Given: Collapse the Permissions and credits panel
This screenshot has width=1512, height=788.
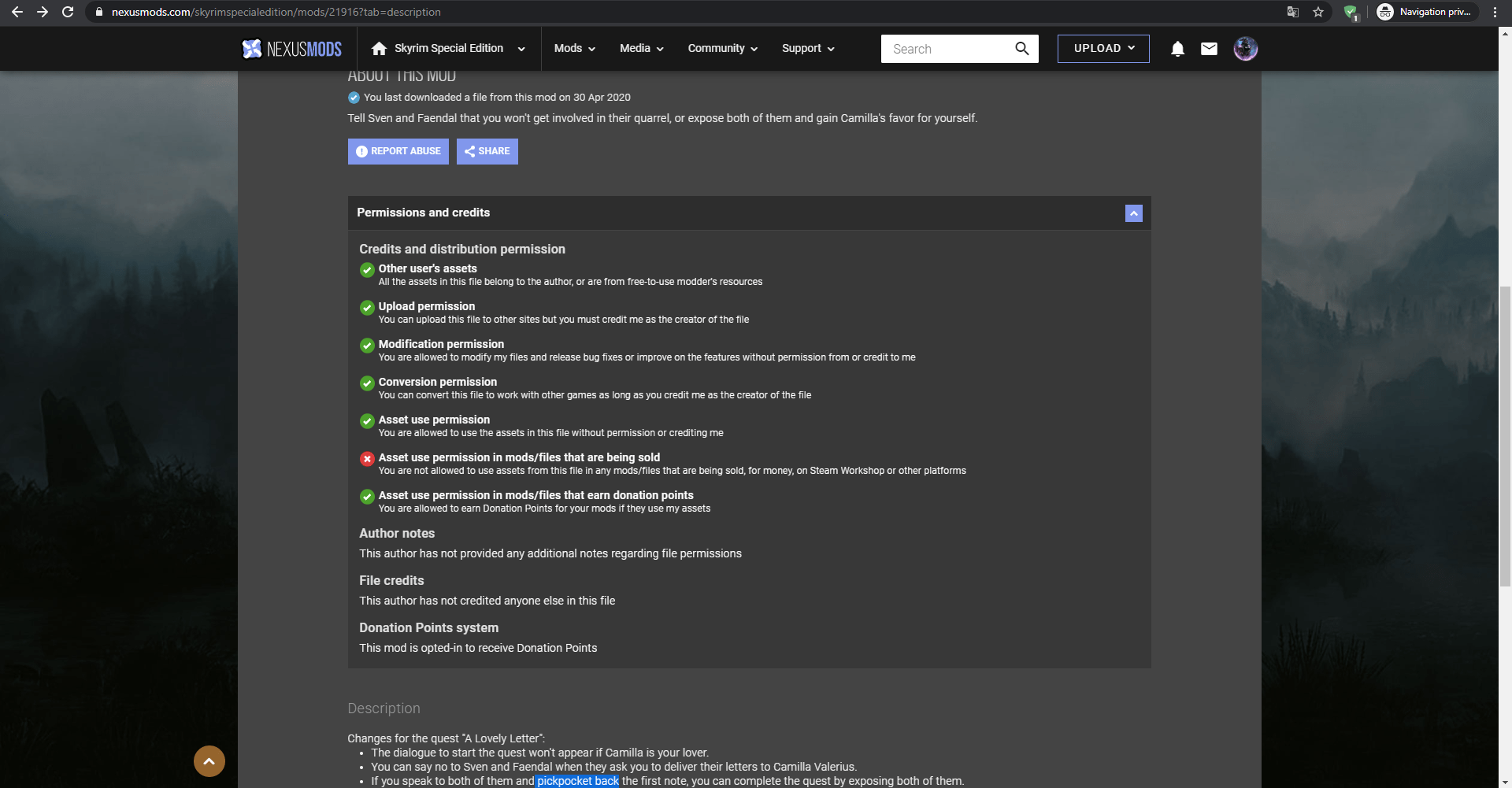Looking at the screenshot, I should click(x=1134, y=213).
